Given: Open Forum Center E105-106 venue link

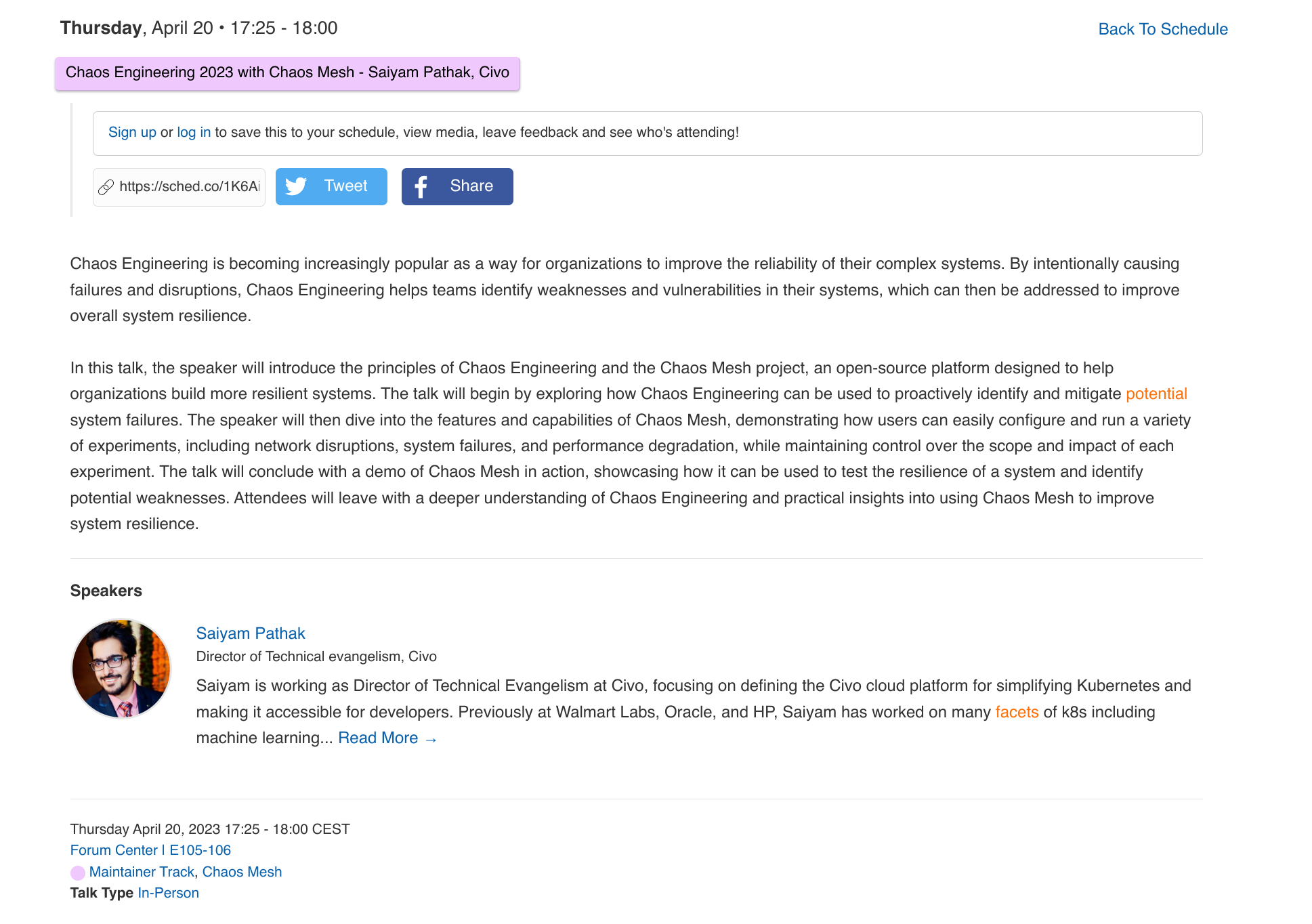Looking at the screenshot, I should pos(150,850).
